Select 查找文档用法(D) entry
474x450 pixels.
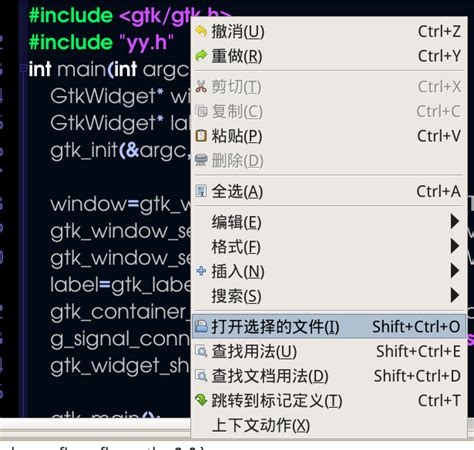tap(329, 376)
